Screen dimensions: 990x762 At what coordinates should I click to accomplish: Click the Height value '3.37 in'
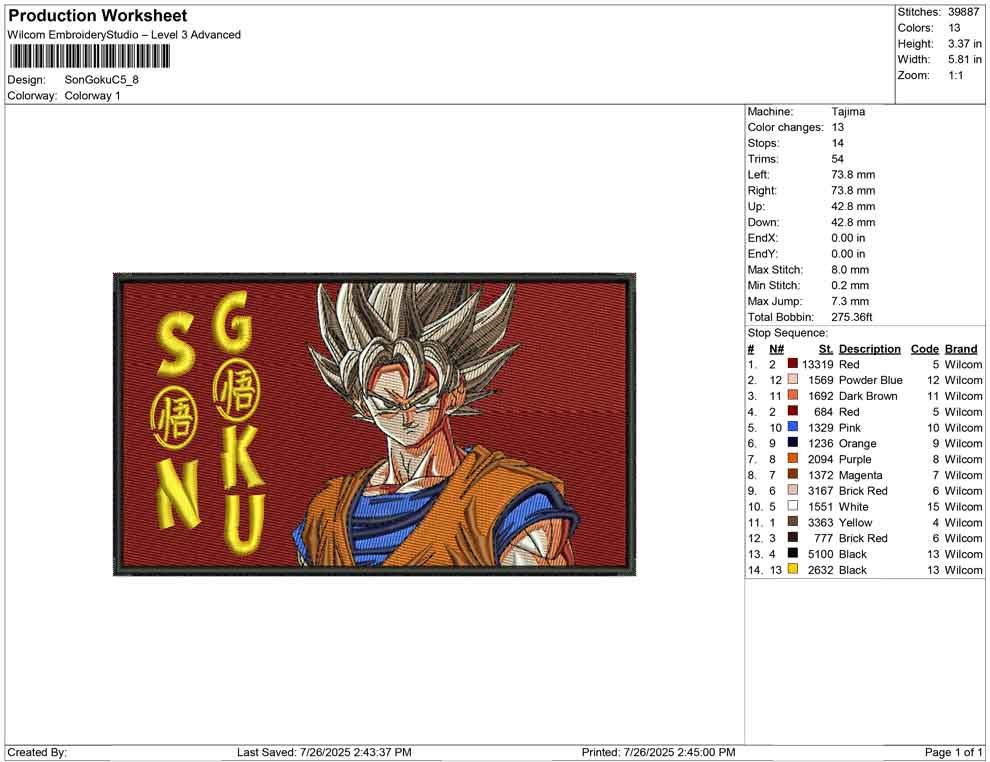(x=964, y=44)
